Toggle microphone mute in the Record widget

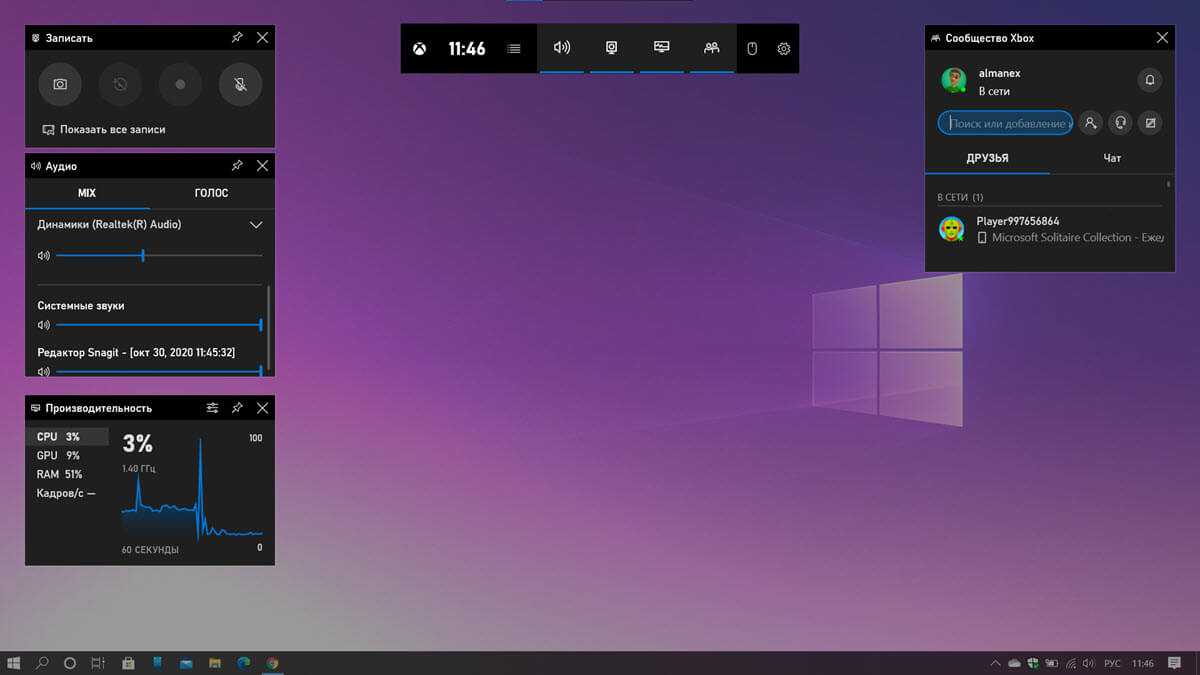[240, 85]
